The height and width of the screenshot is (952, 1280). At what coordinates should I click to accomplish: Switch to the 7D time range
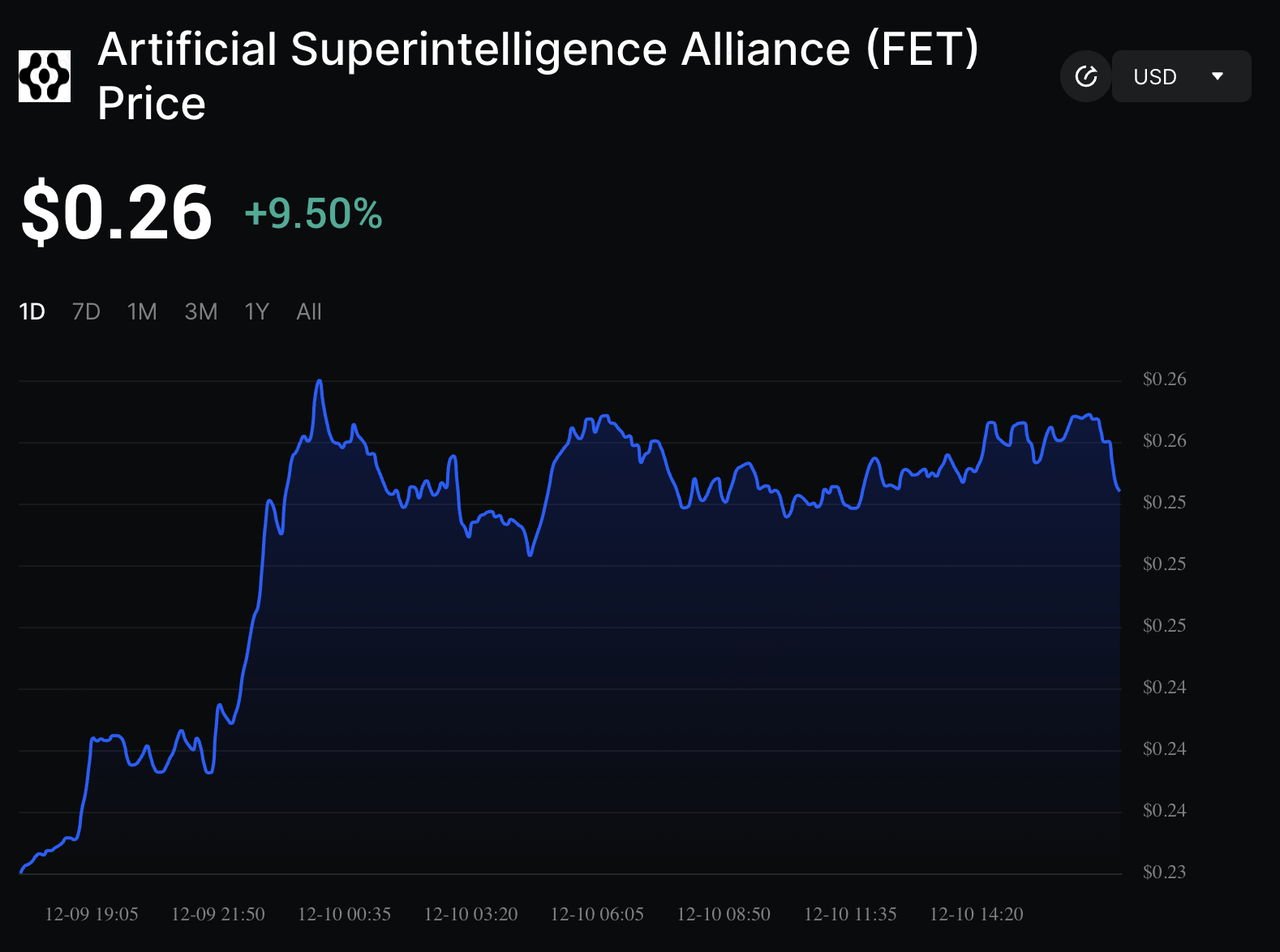coord(86,312)
